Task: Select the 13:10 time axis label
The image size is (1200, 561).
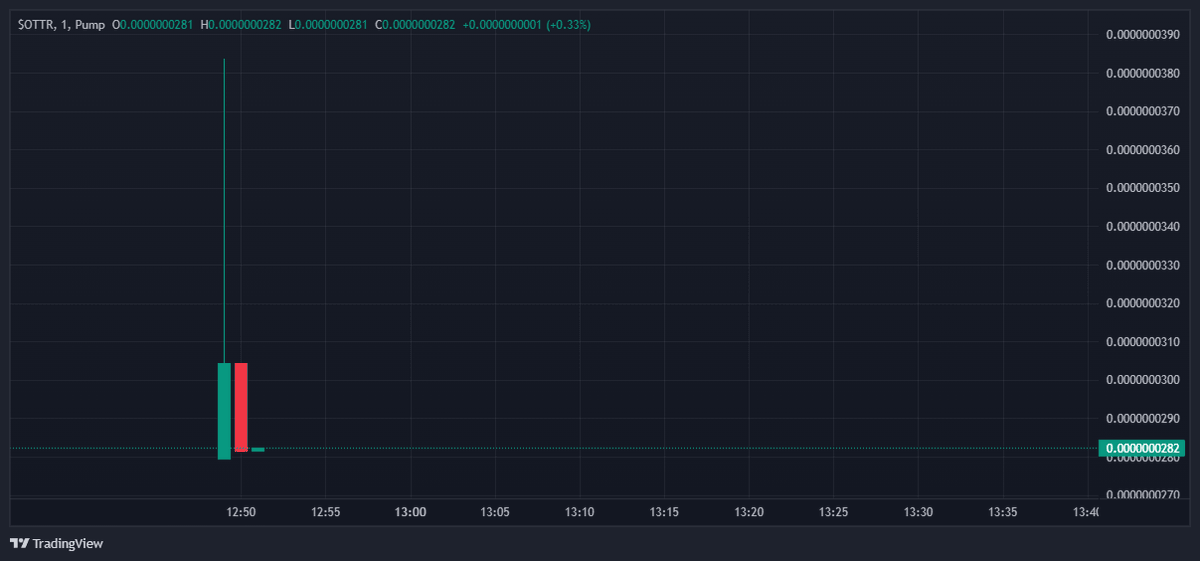Action: pos(580,512)
